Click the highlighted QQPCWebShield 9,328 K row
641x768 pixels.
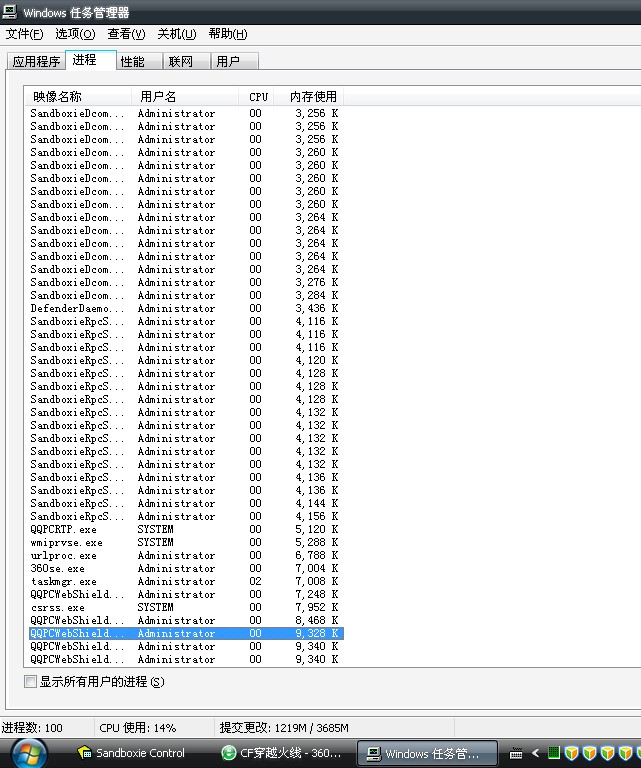pos(186,633)
